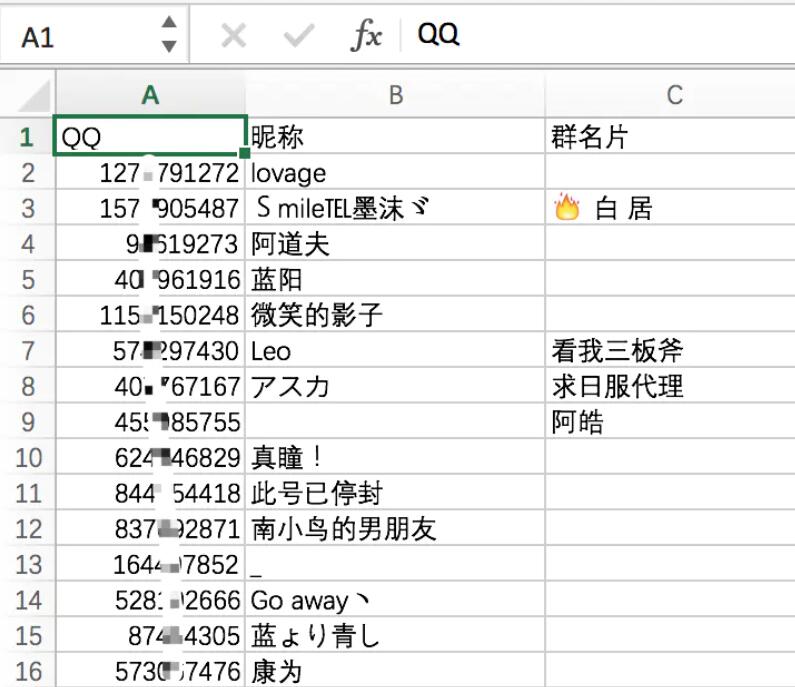
Task: Select row 7 header
Action: pos(27,351)
